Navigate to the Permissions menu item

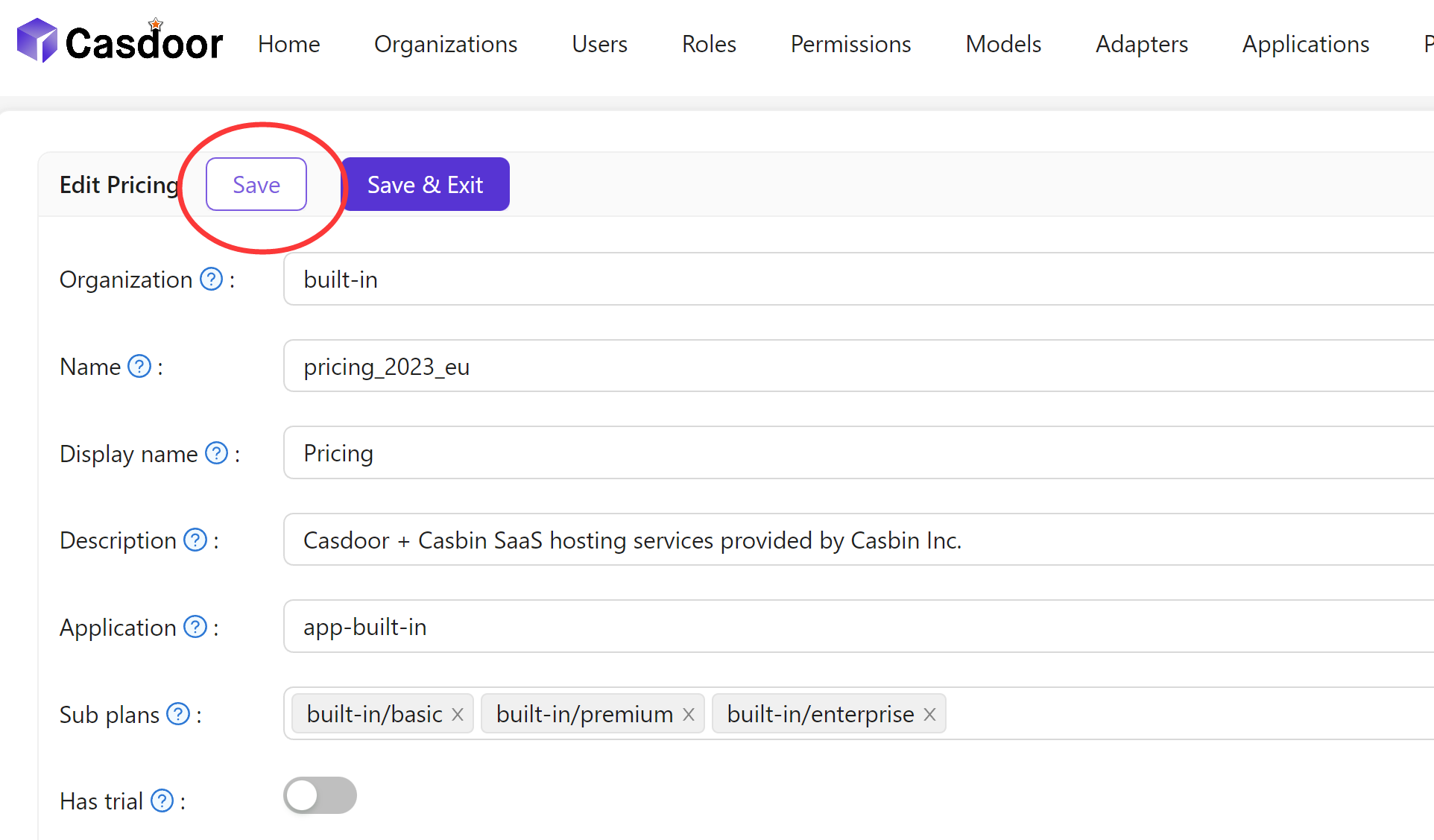click(850, 44)
